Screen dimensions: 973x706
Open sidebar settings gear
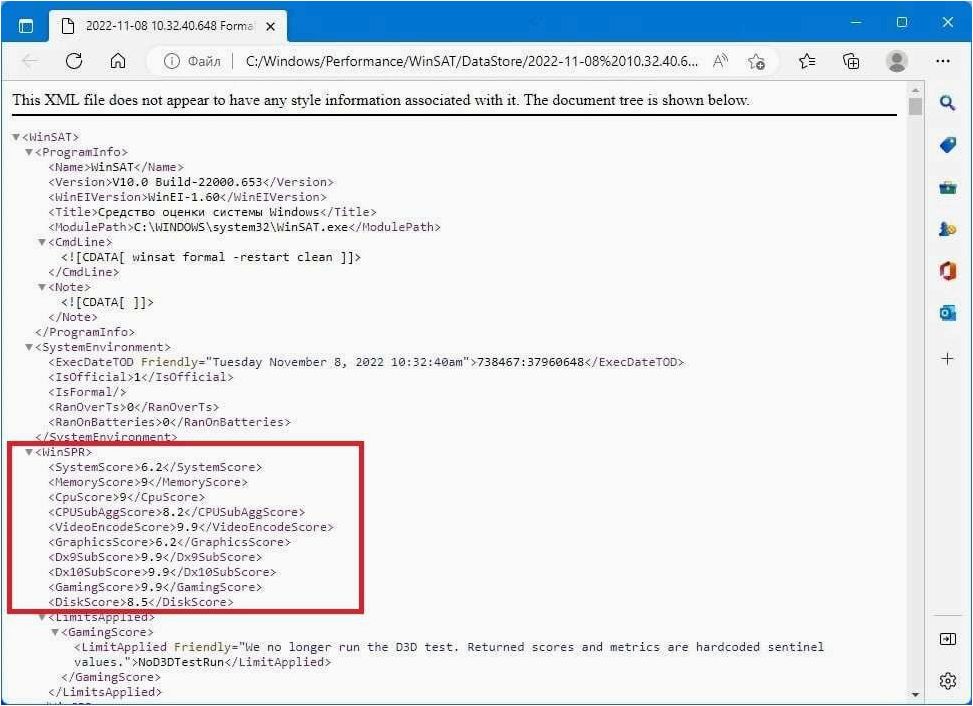coord(947,681)
